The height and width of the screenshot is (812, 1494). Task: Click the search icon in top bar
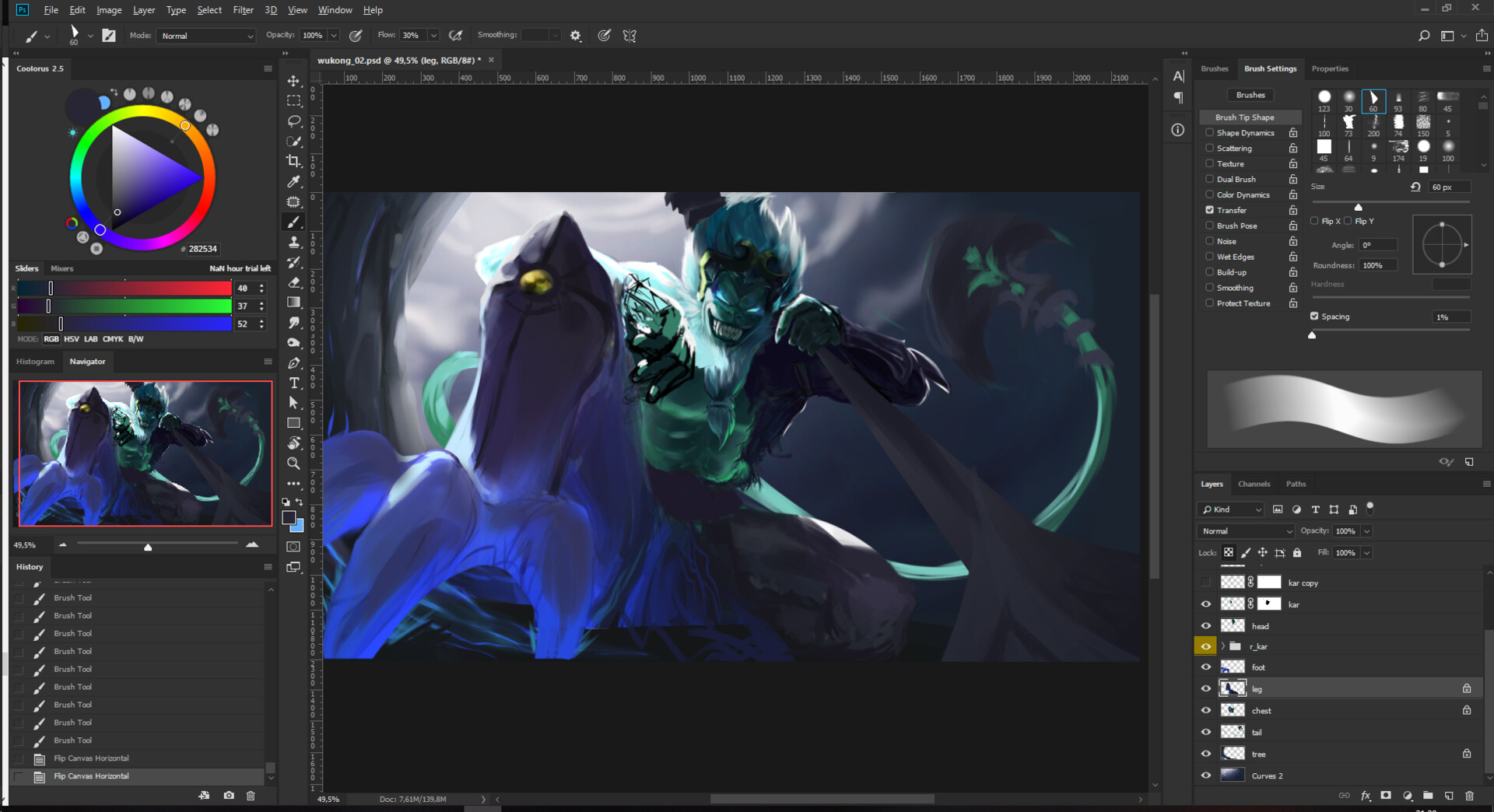pyautogui.click(x=1424, y=36)
